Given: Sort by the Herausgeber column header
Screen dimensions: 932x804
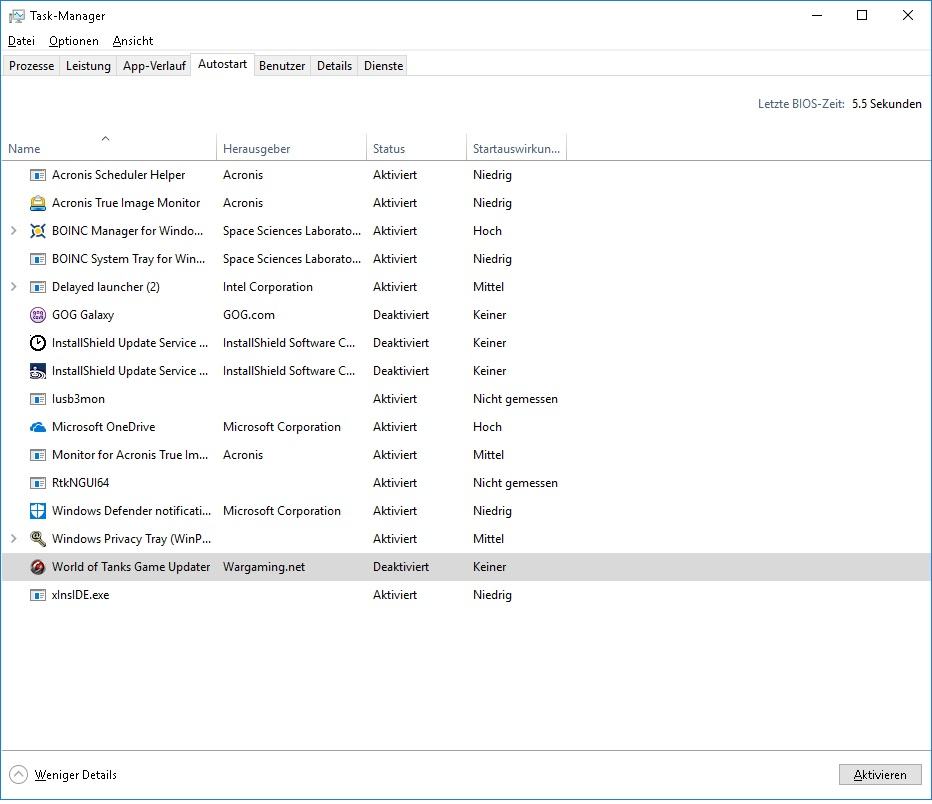Looking at the screenshot, I should click(x=291, y=147).
